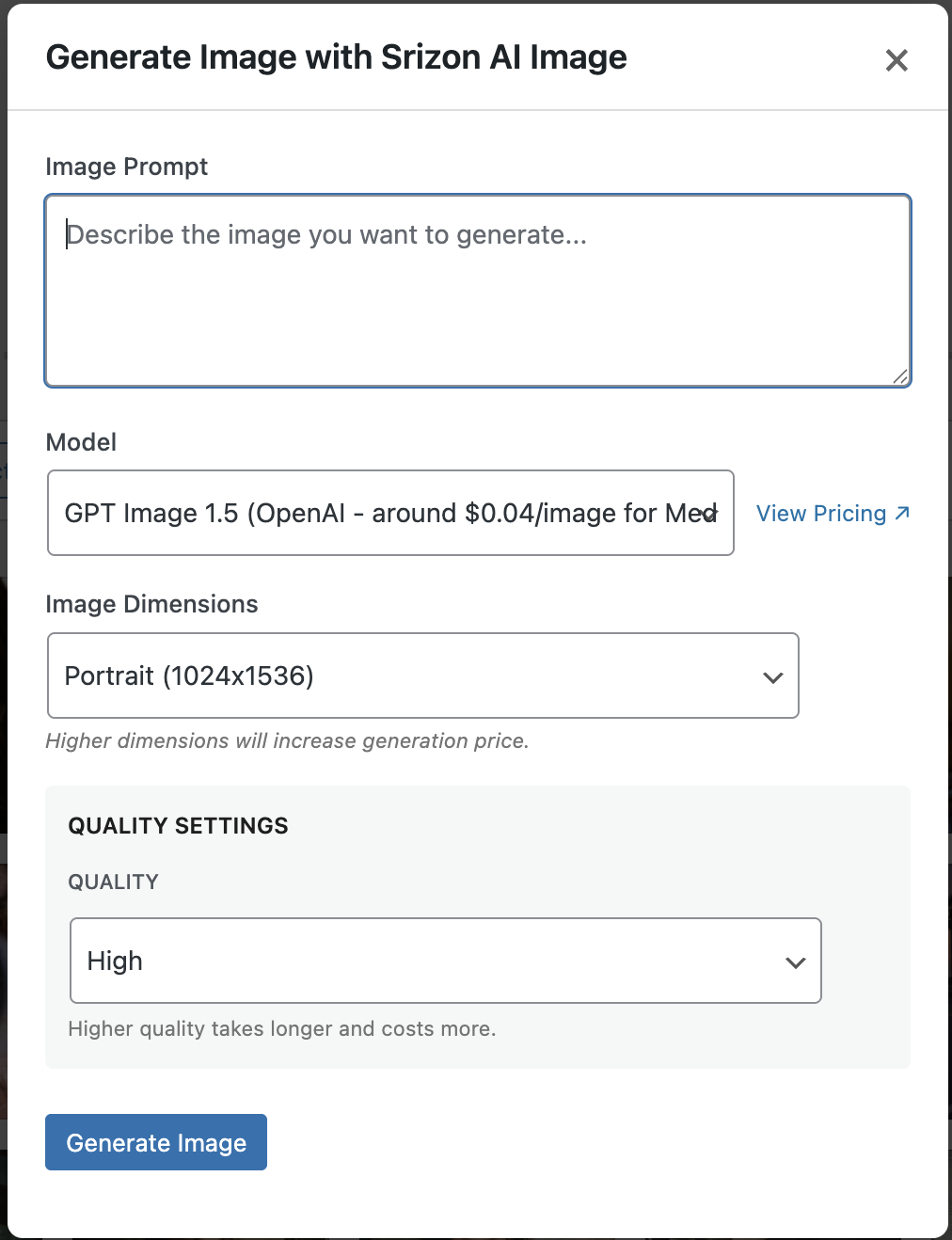Click the dialog title Generate Image with Srizon
This screenshot has width=952, height=1240.
click(x=336, y=57)
